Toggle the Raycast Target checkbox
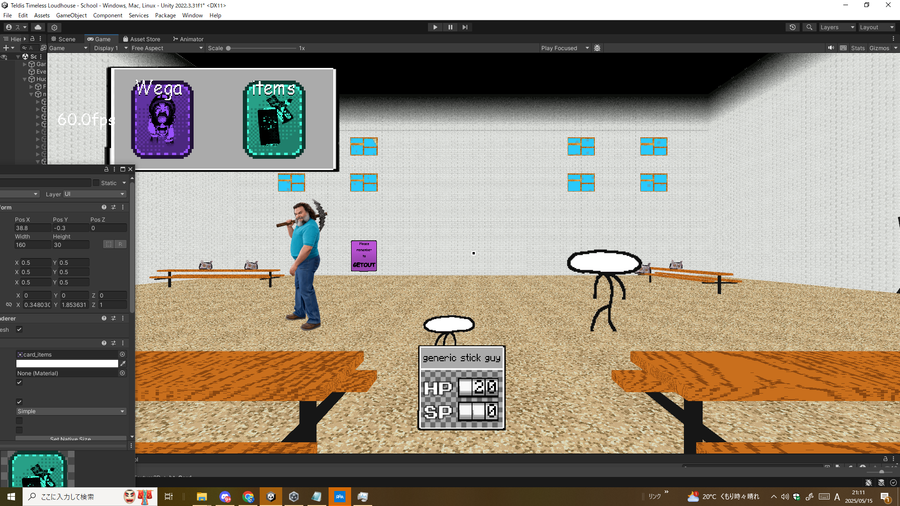Image resolution: width=900 pixels, height=506 pixels. pos(19,382)
